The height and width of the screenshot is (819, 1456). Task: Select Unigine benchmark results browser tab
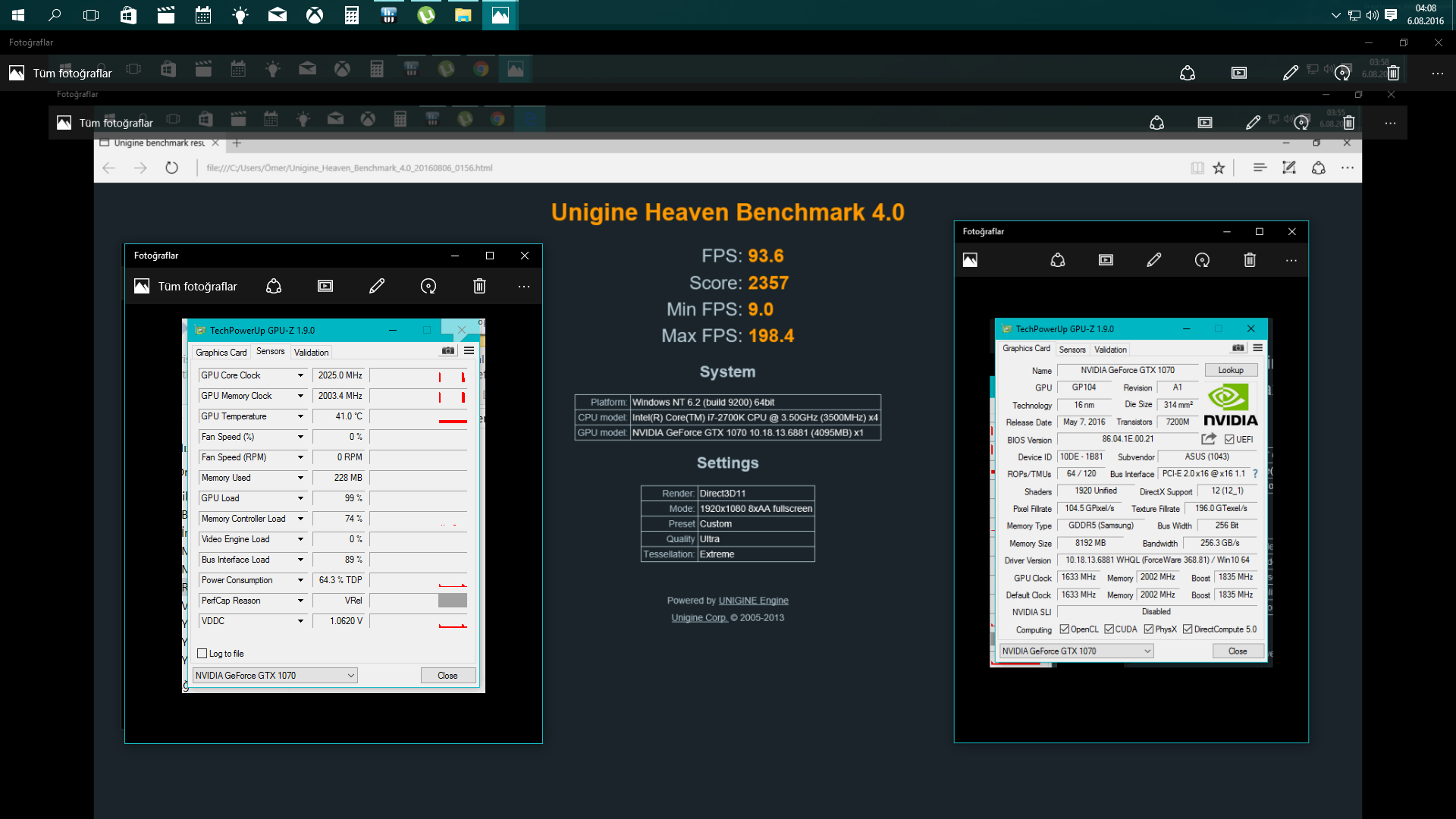pos(159,143)
